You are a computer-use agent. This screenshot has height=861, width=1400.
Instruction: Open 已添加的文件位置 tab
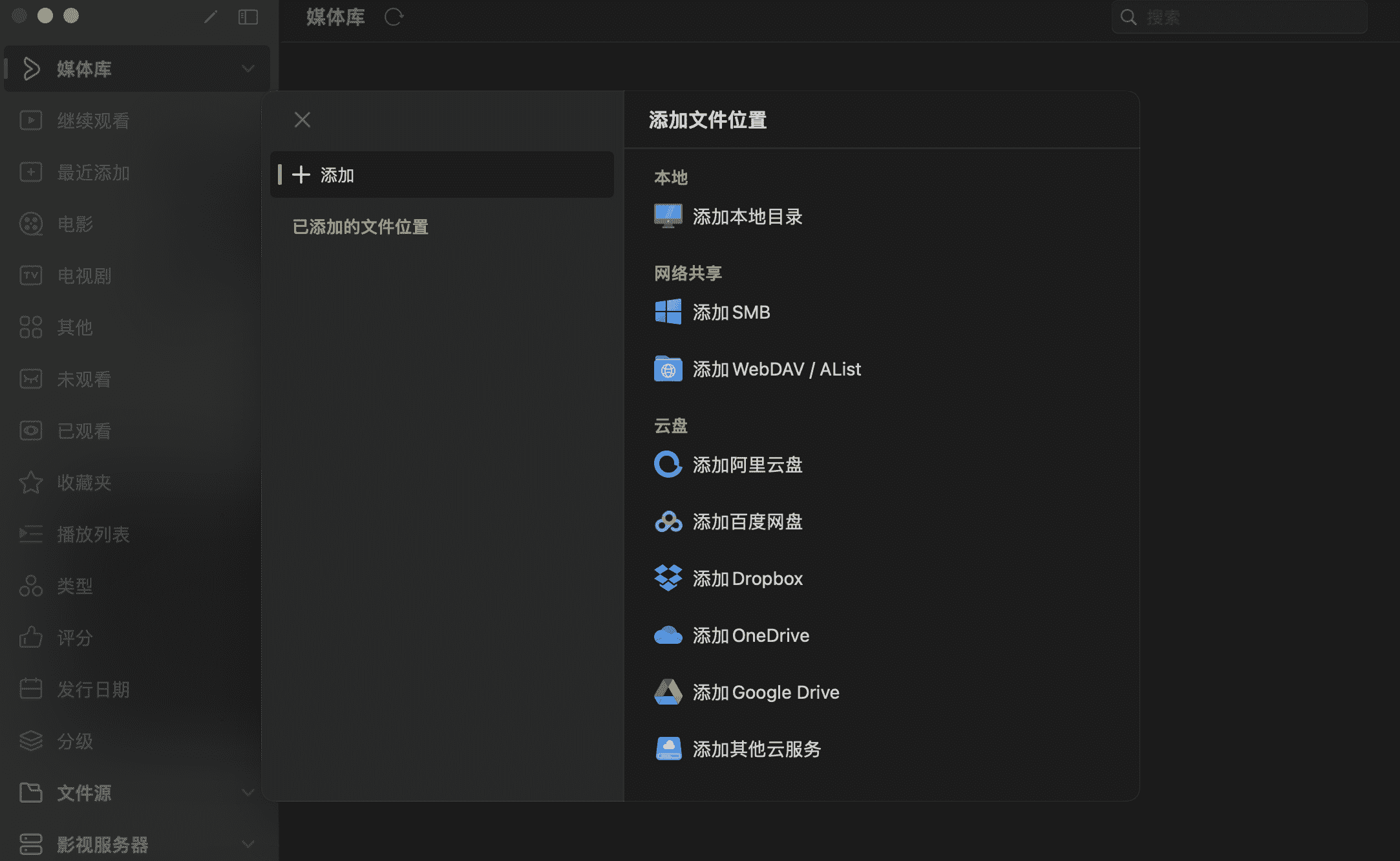pos(361,227)
